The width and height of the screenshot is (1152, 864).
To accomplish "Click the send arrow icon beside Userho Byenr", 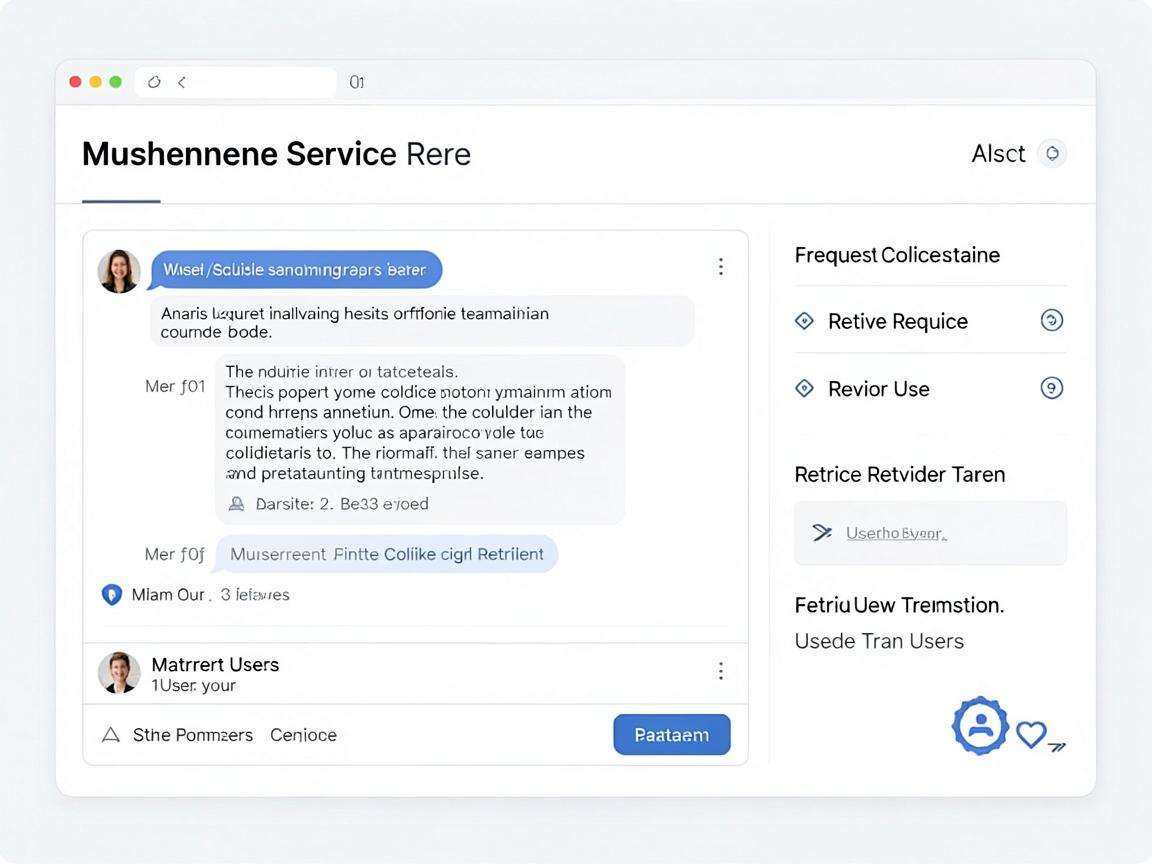I will click(x=822, y=533).
